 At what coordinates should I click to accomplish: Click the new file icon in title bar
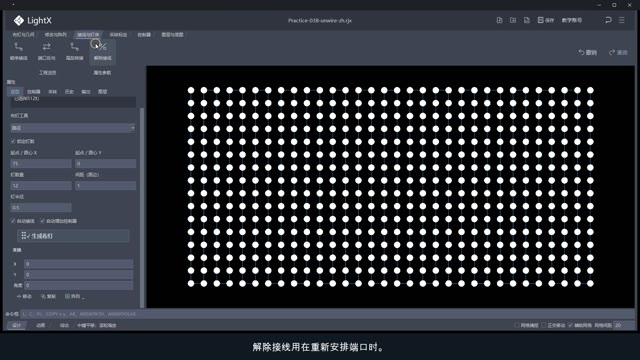point(499,20)
